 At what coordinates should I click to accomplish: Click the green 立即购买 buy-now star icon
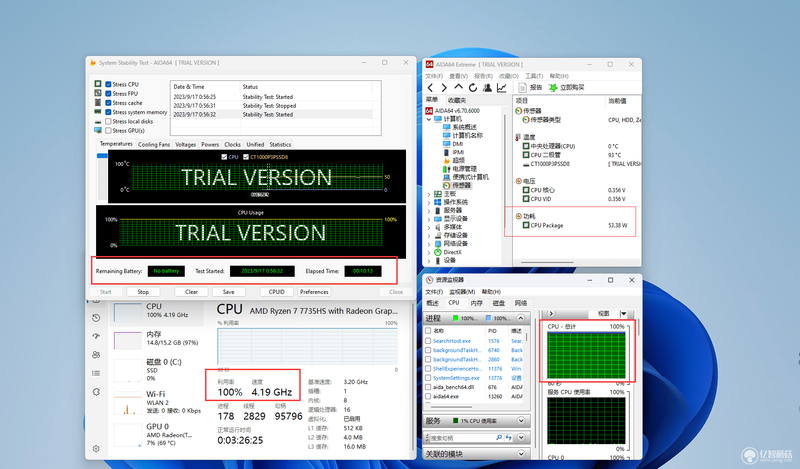[553, 88]
